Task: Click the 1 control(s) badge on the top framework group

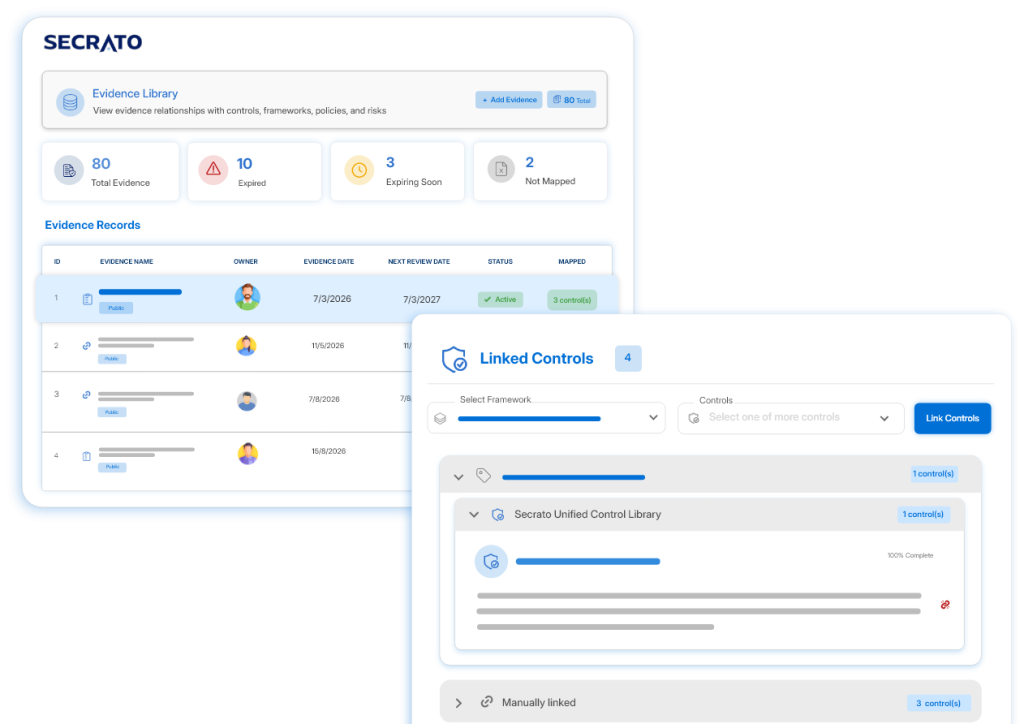Action: coord(933,474)
